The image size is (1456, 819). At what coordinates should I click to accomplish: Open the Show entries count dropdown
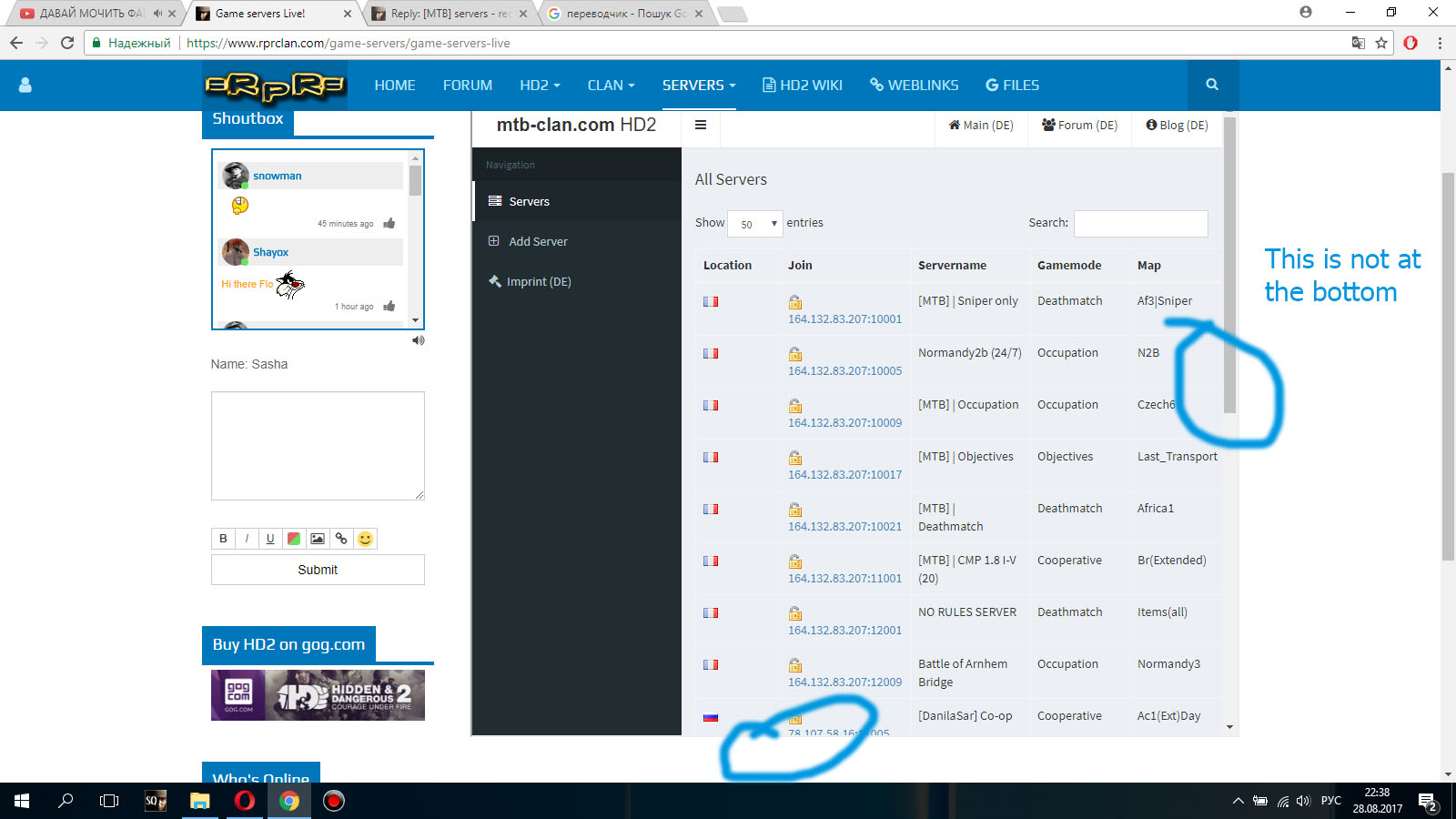pos(755,224)
